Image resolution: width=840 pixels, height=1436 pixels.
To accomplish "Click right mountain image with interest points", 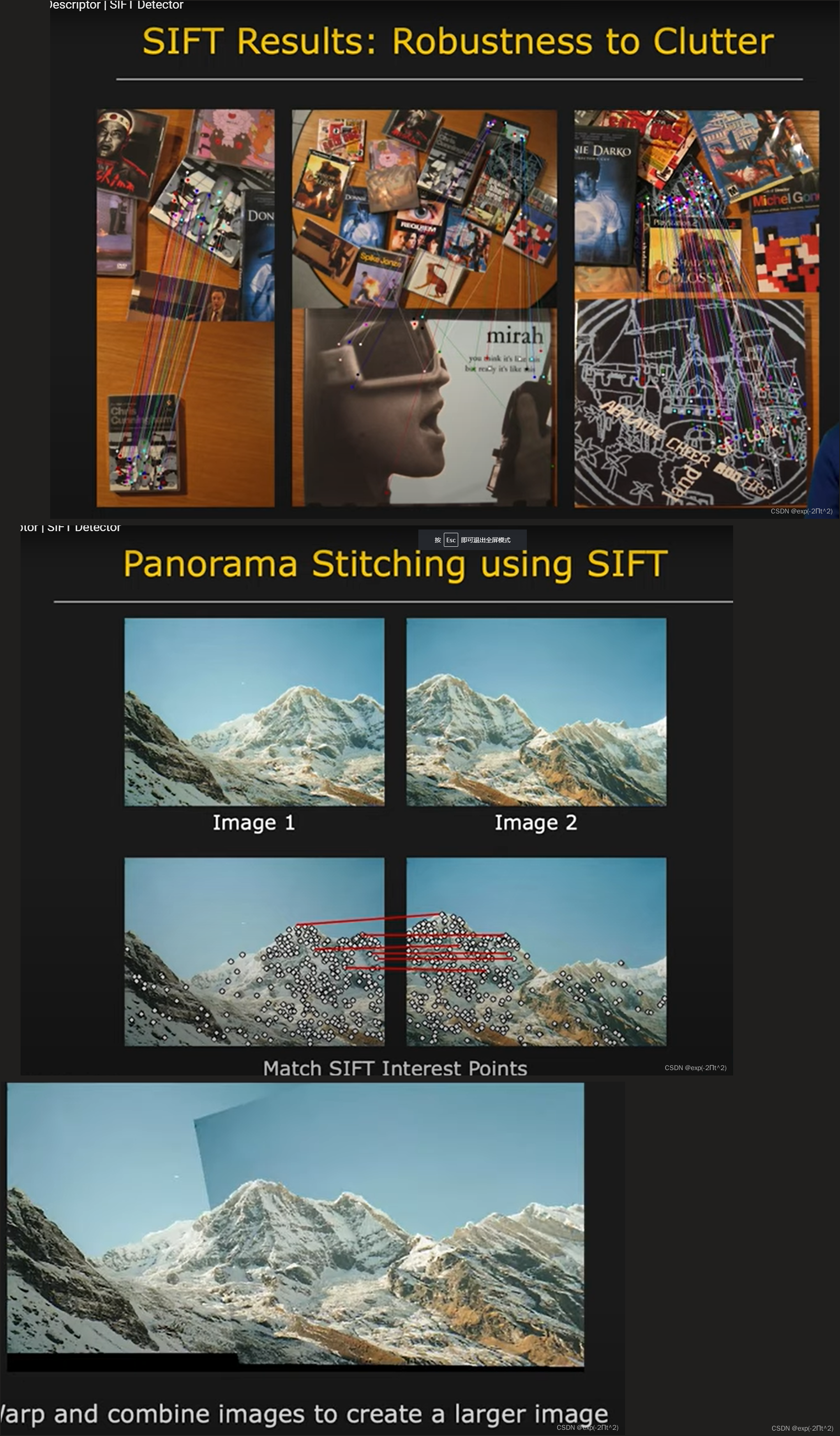I will click(x=536, y=952).
